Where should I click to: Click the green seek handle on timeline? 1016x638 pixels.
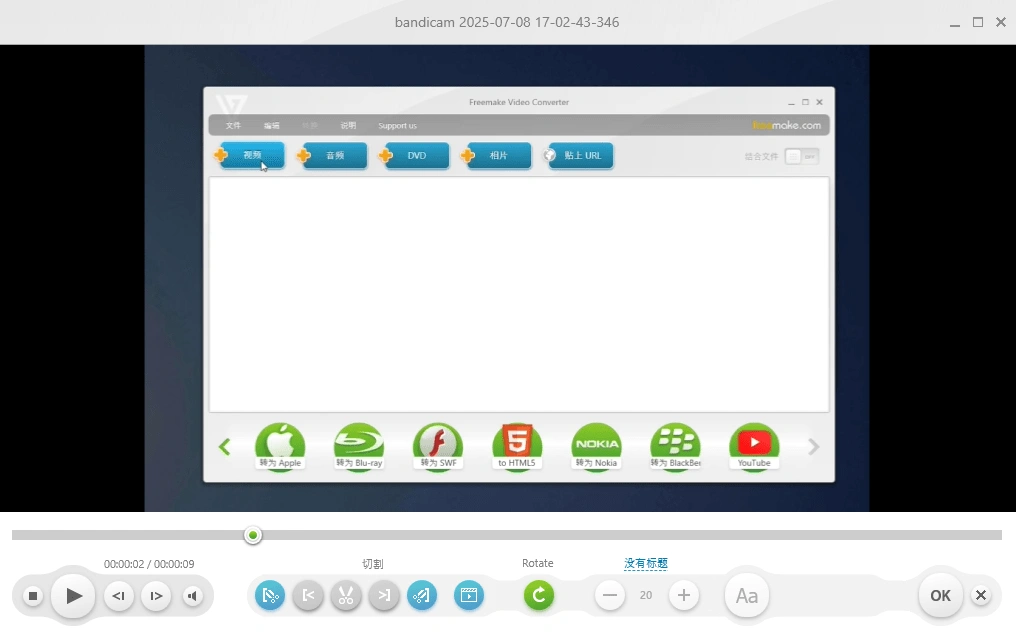[253, 536]
